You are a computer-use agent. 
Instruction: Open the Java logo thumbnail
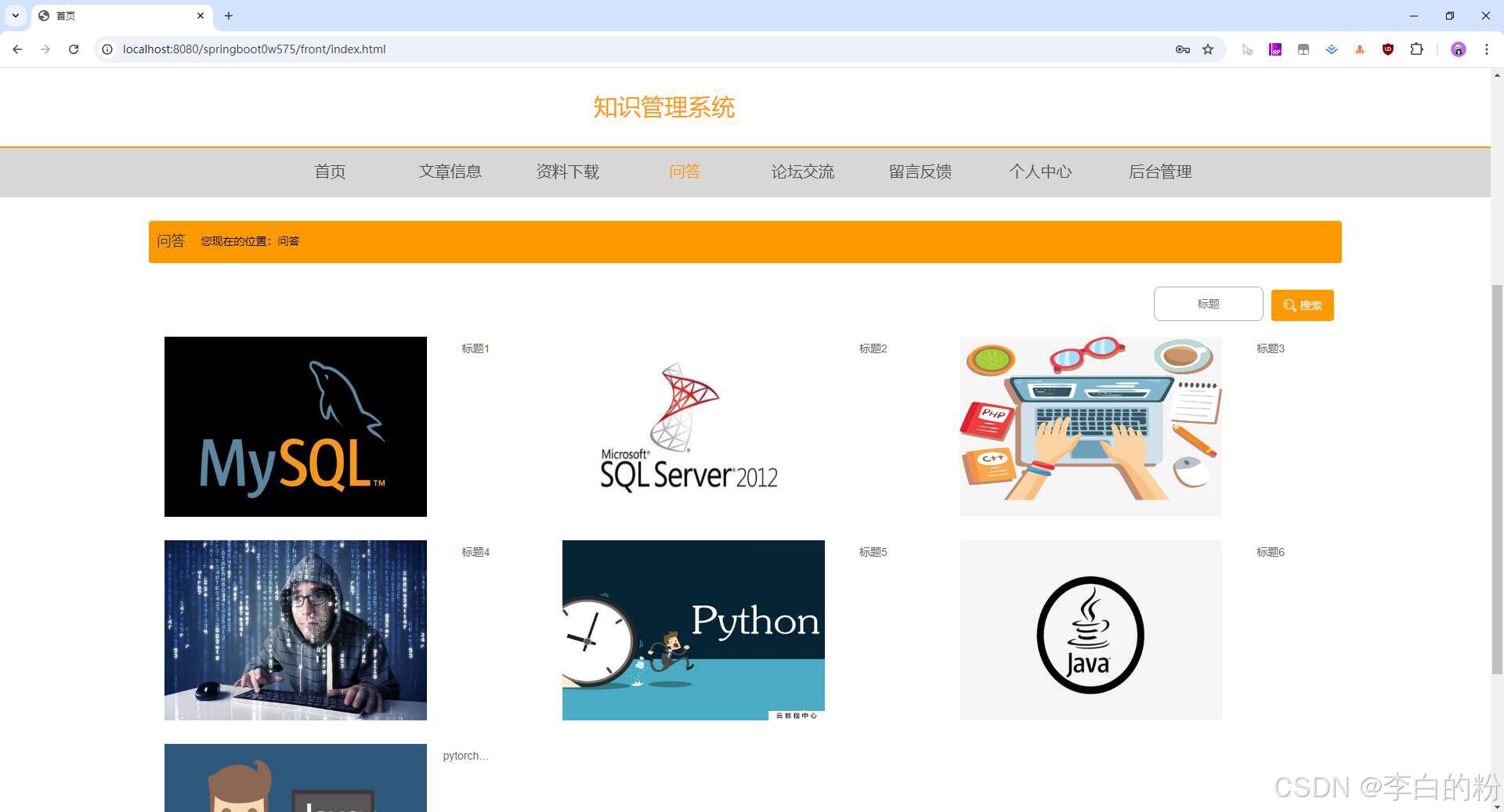click(x=1090, y=630)
